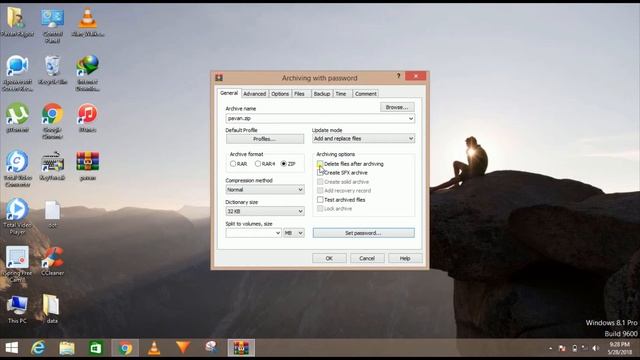
Task: Switch to Chrome in the taskbar
Action: 125,348
